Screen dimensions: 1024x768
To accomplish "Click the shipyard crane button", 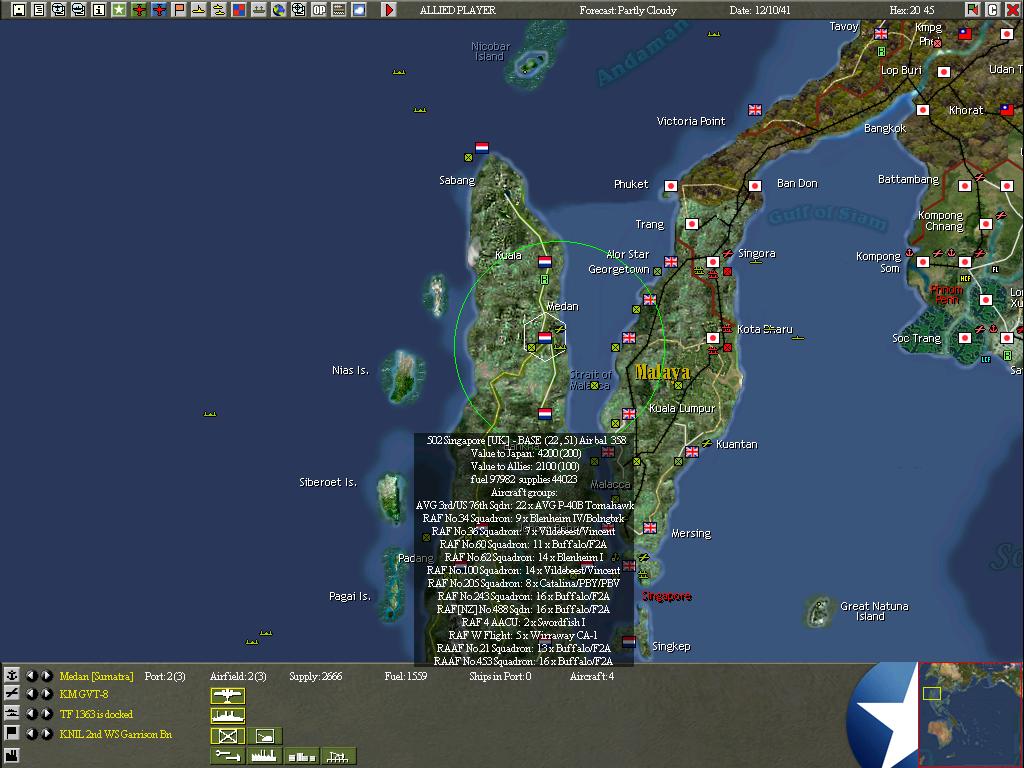I will 339,756.
